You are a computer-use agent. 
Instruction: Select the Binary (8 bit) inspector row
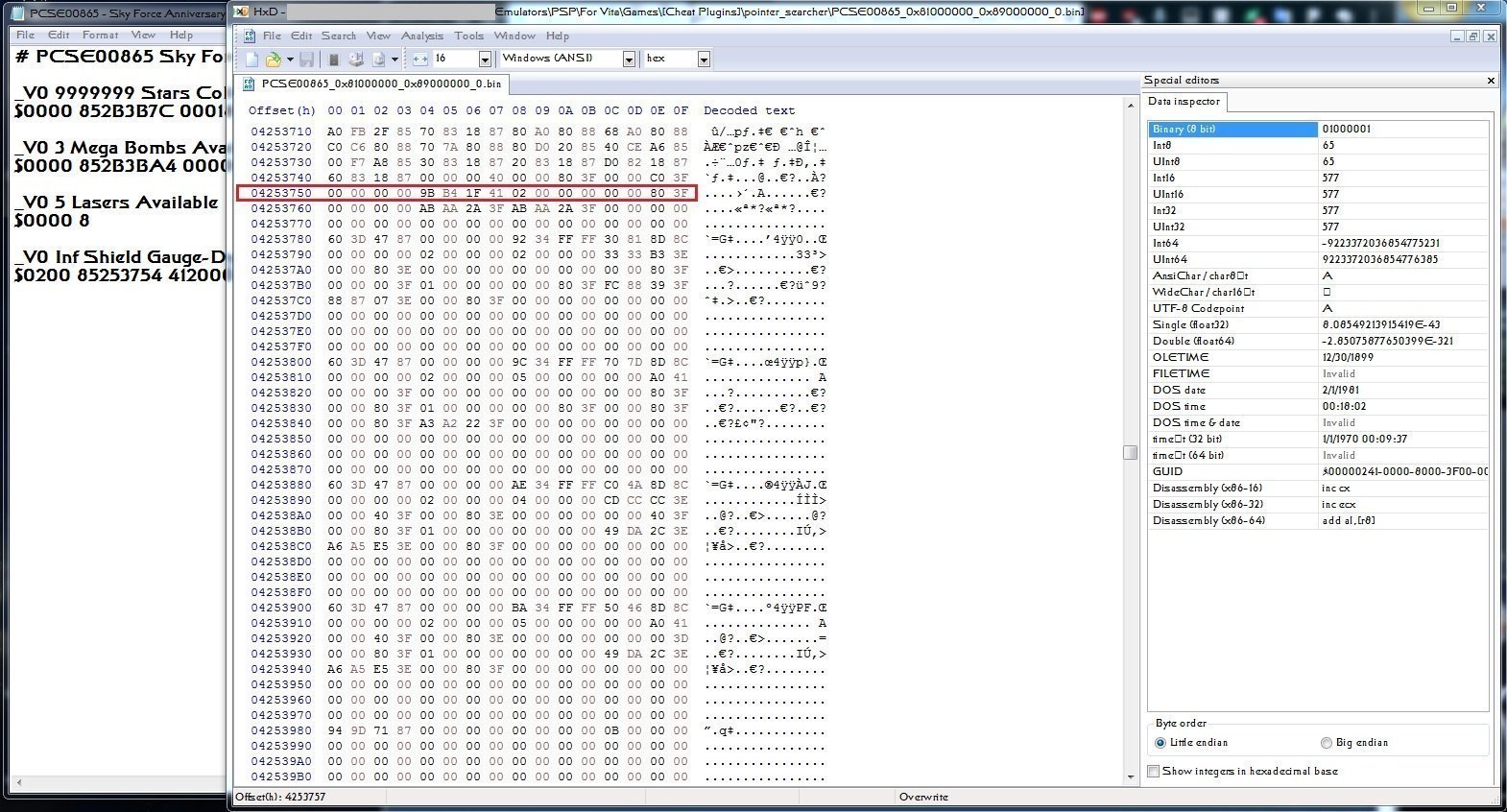pyautogui.click(x=1318, y=129)
